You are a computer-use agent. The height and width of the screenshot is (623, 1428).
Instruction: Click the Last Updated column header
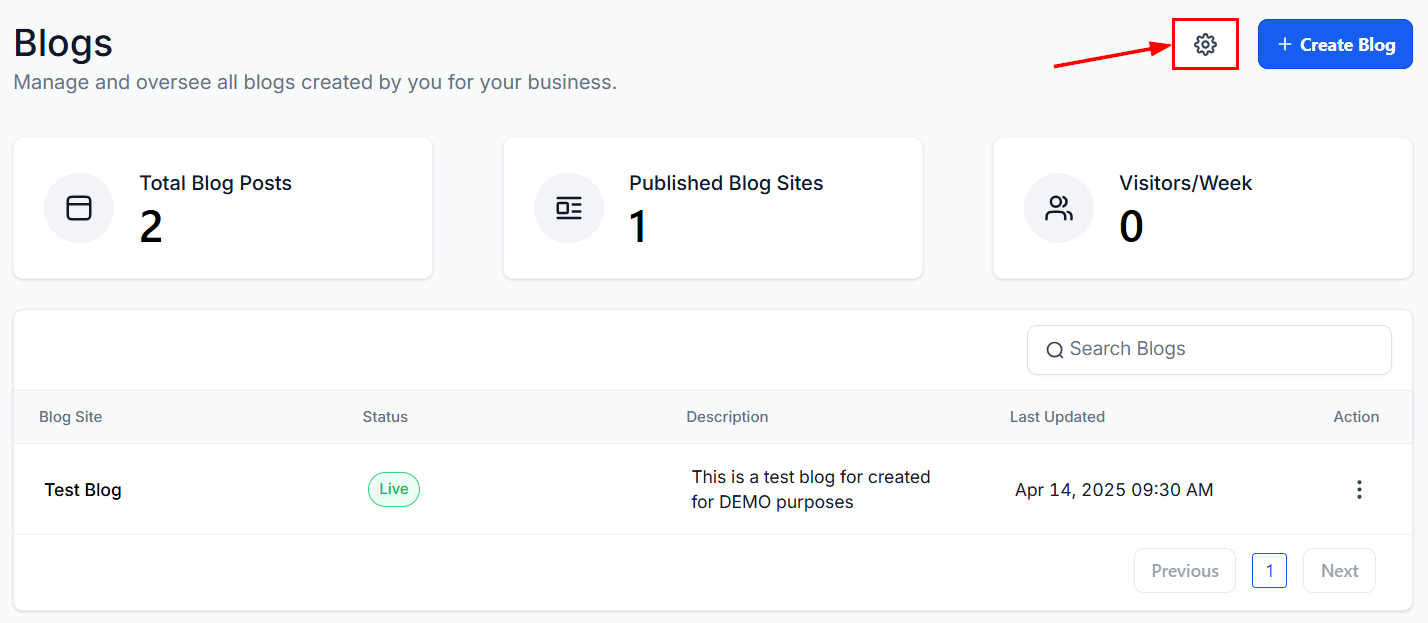(1057, 417)
